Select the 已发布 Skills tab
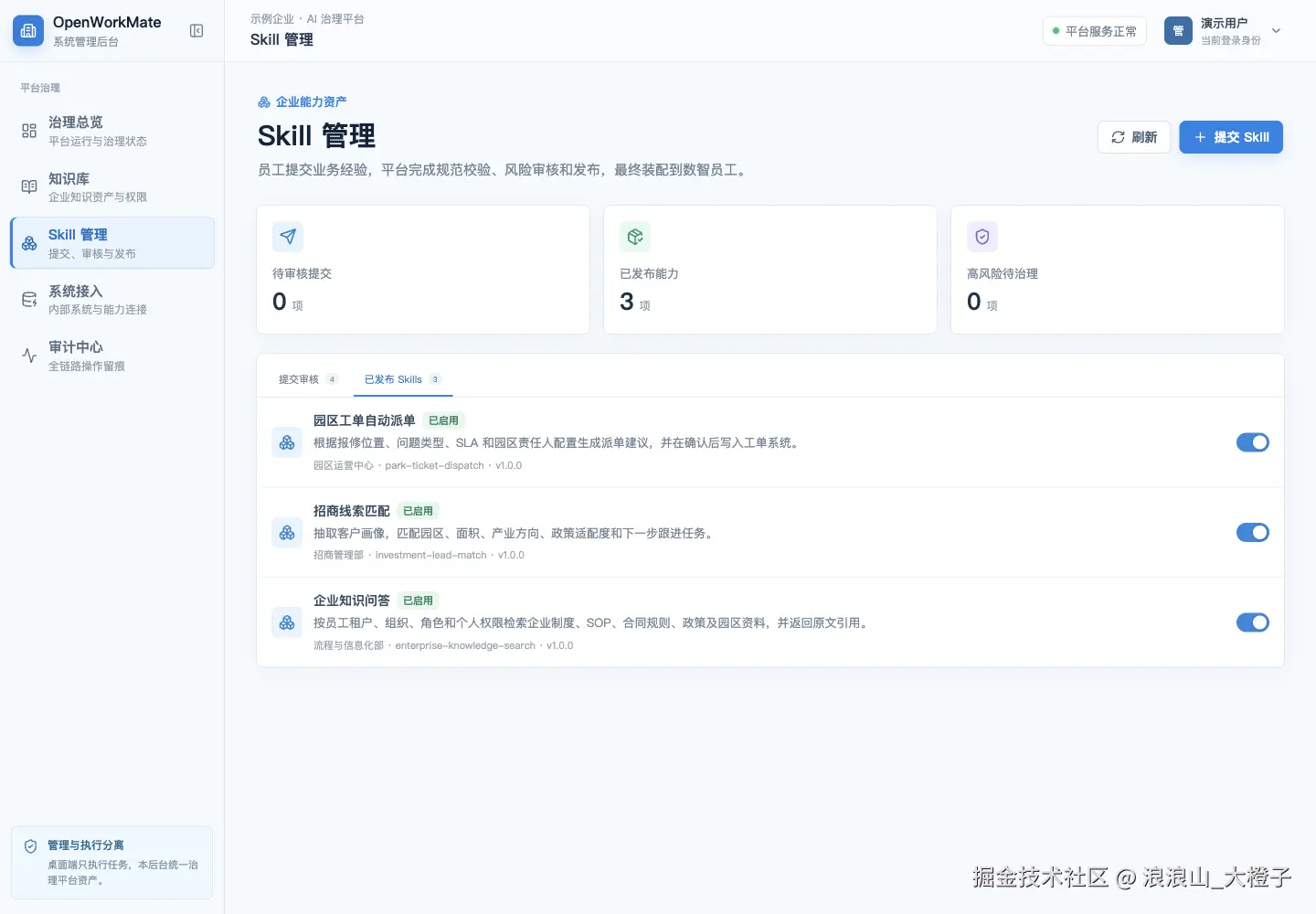Viewport: 1316px width, 914px height. coord(403,379)
